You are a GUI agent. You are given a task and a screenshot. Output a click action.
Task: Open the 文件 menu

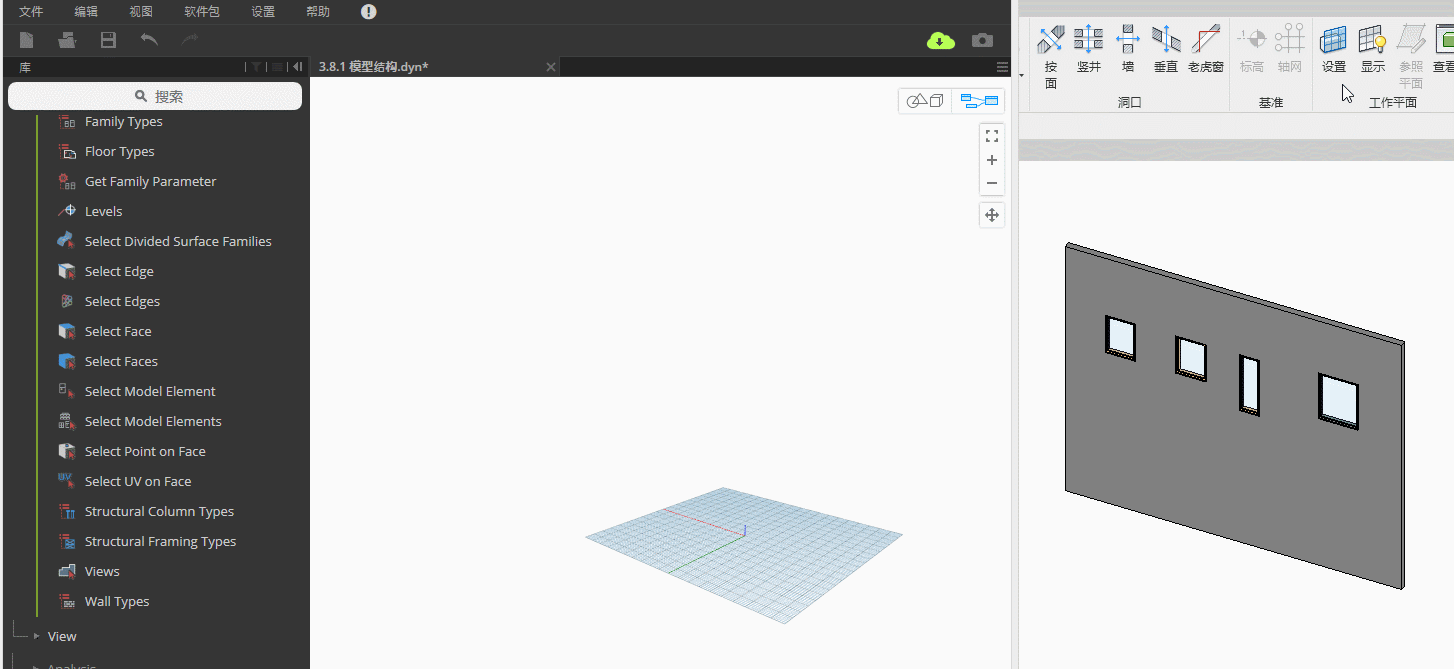(31, 12)
